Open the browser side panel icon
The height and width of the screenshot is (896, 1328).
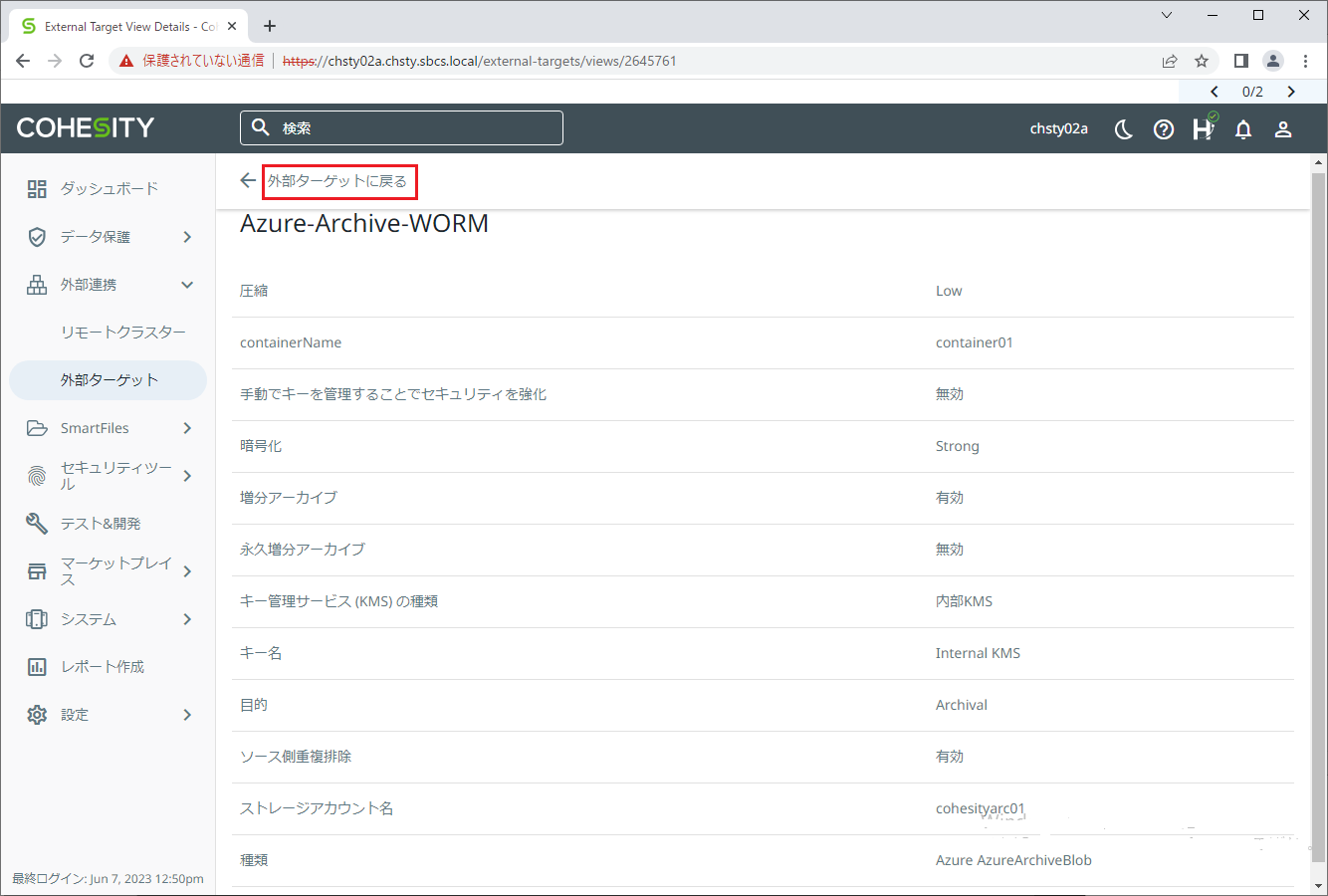pyautogui.click(x=1240, y=61)
